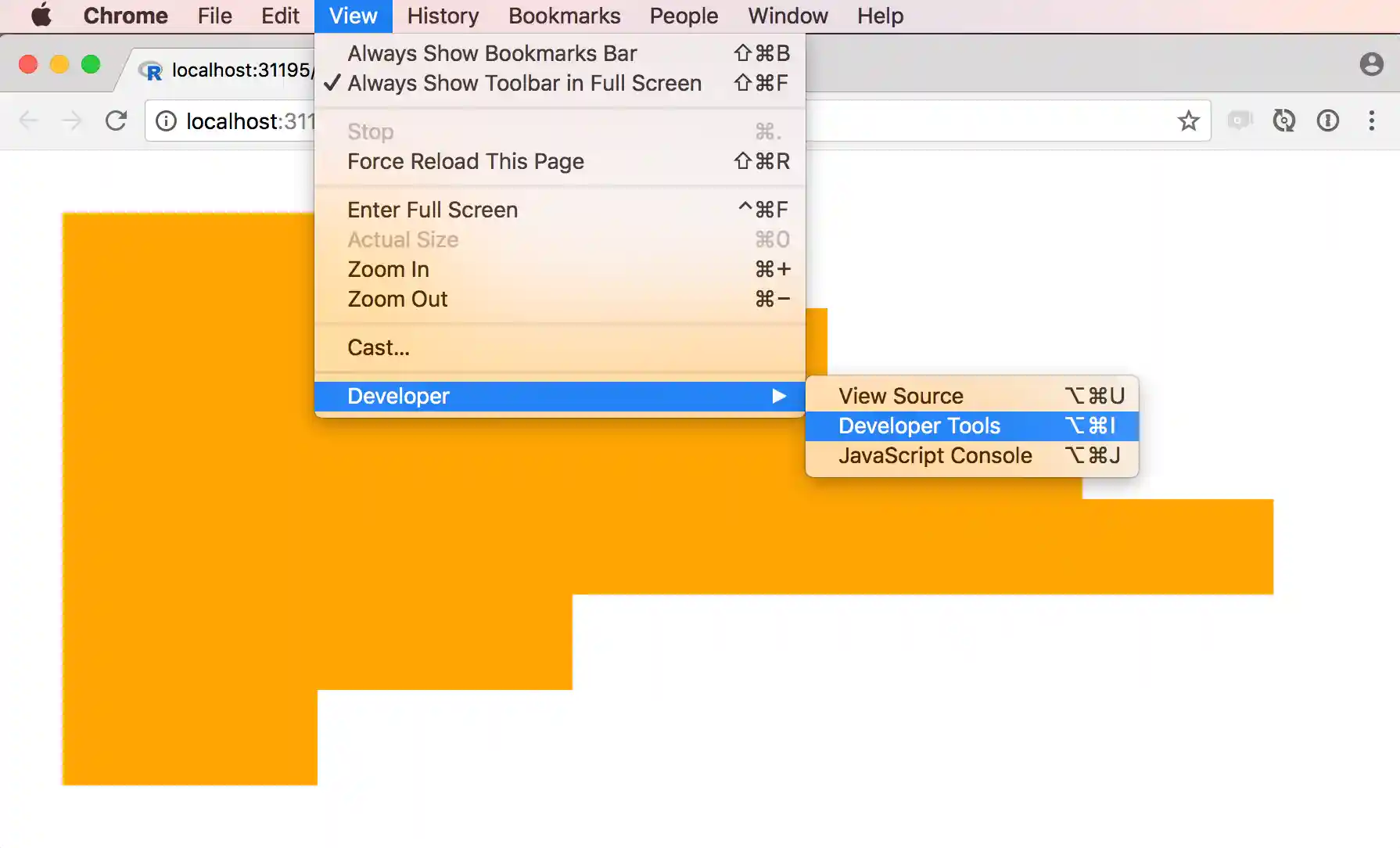The width and height of the screenshot is (1400, 848).
Task: Click the greyed-out extension icon beside the star
Action: click(1240, 120)
